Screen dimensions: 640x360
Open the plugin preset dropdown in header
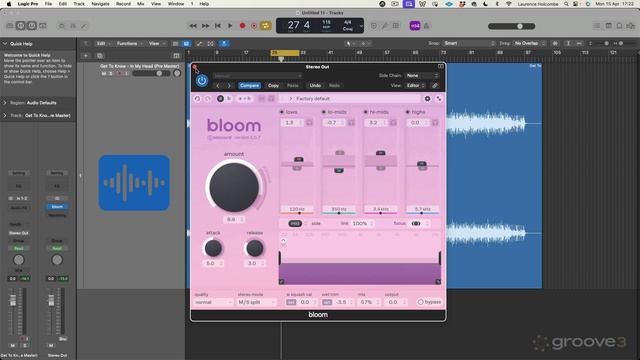coord(258,76)
